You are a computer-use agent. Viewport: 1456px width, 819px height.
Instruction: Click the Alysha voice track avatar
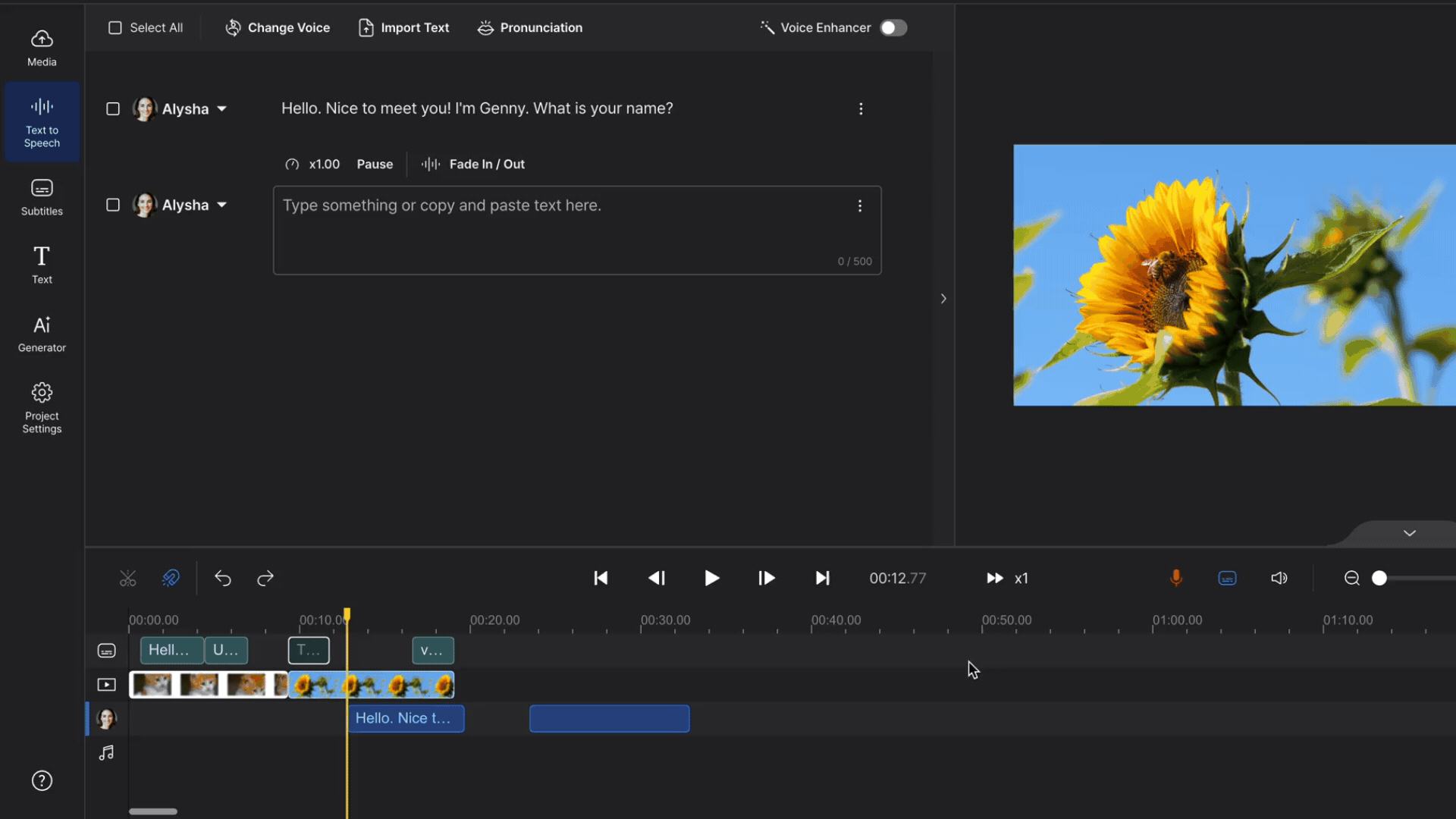pos(107,719)
